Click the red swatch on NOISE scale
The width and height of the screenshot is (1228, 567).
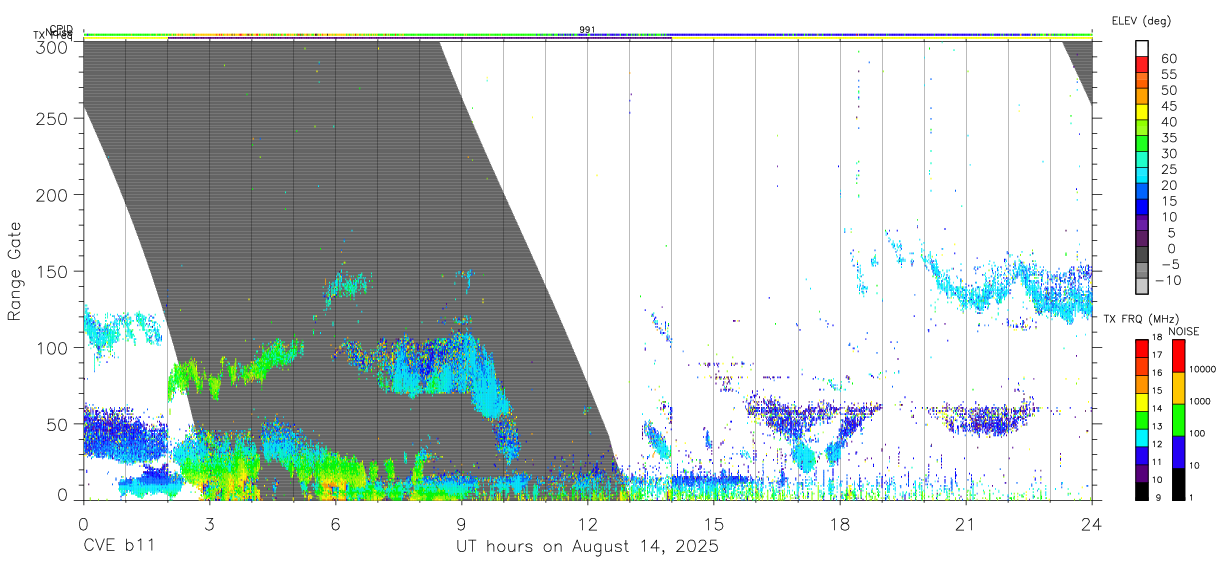(x=1177, y=356)
